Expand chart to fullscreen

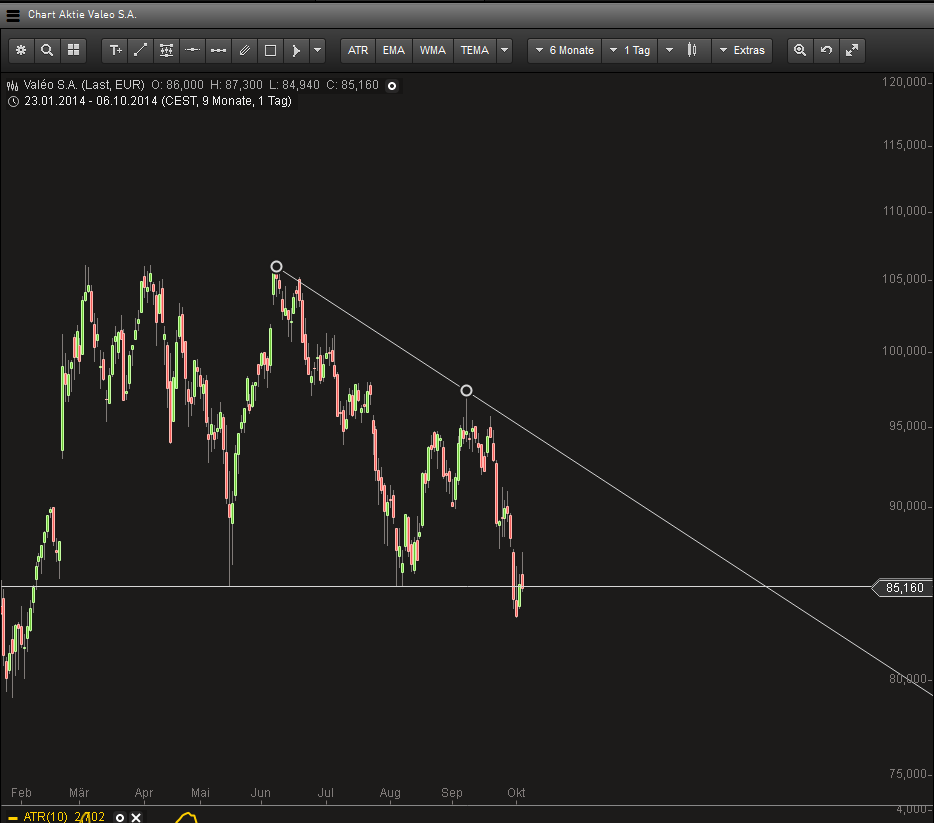pyautogui.click(x=852, y=50)
